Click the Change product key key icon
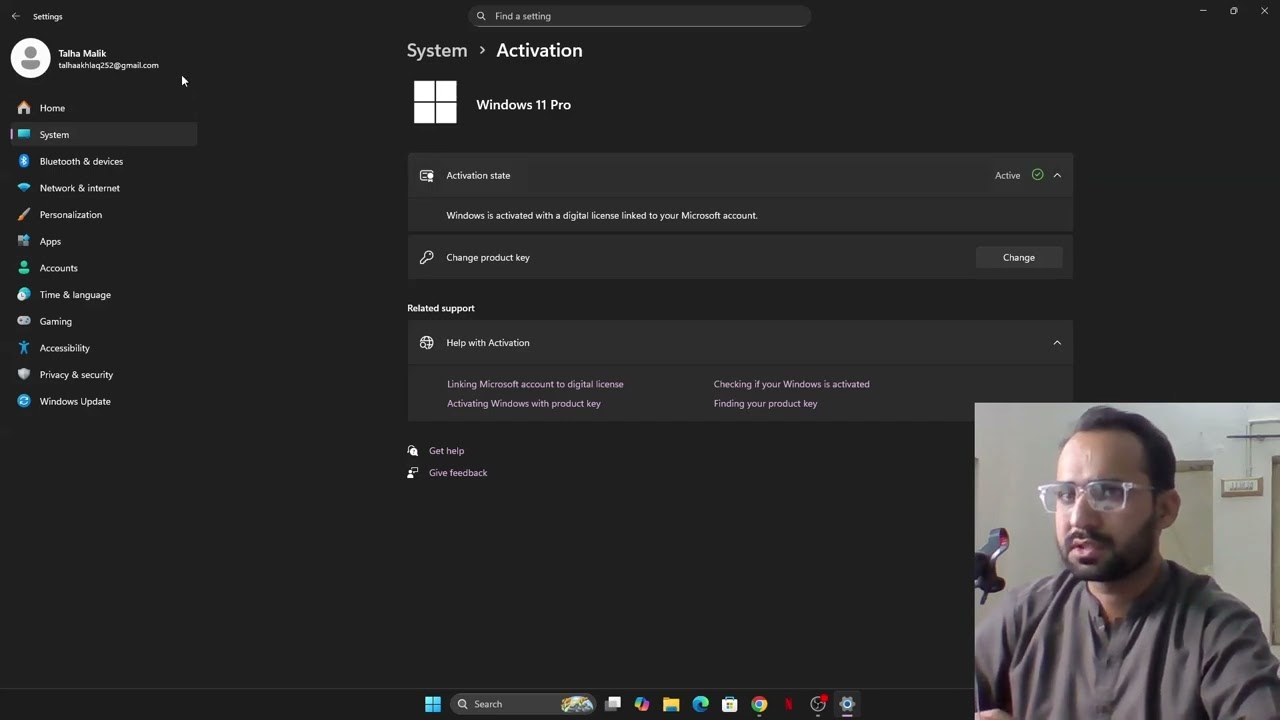Image resolution: width=1280 pixels, height=720 pixels. [427, 258]
